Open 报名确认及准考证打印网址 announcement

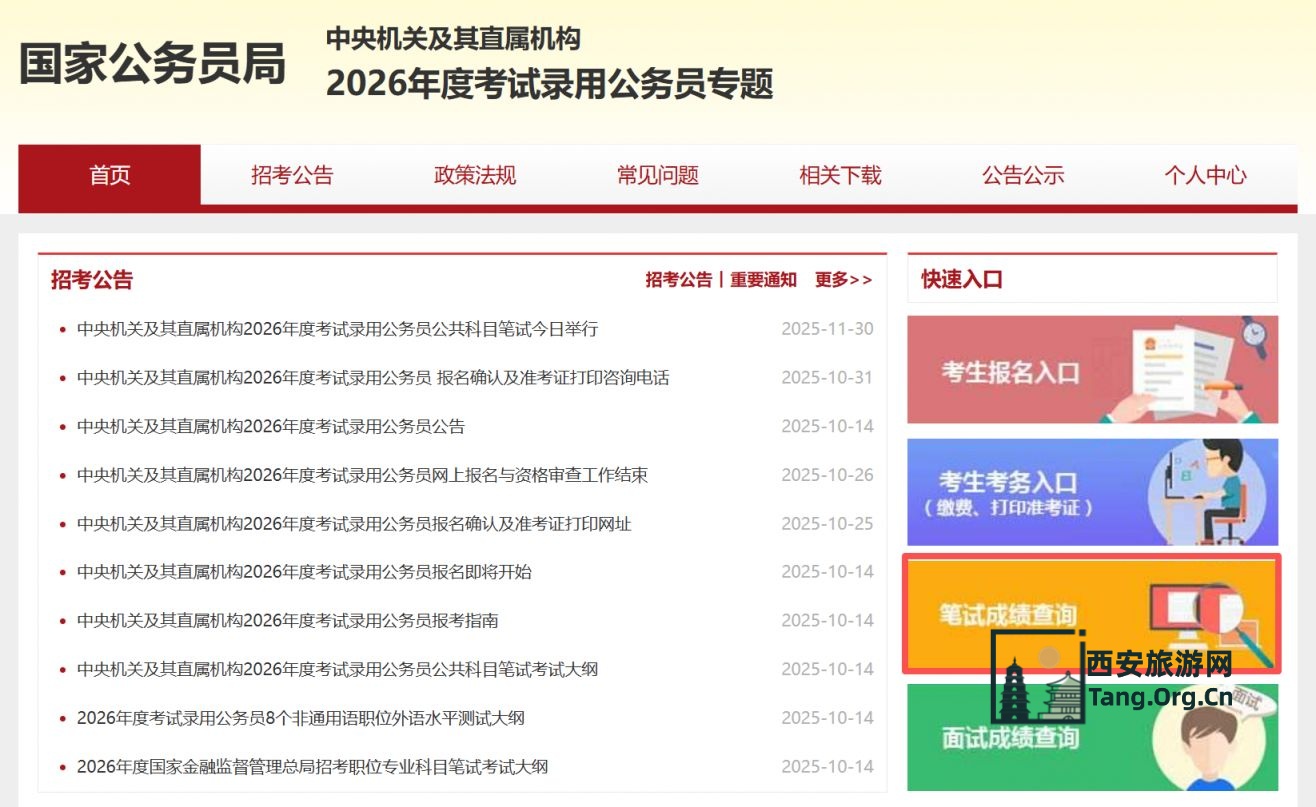[354, 524]
